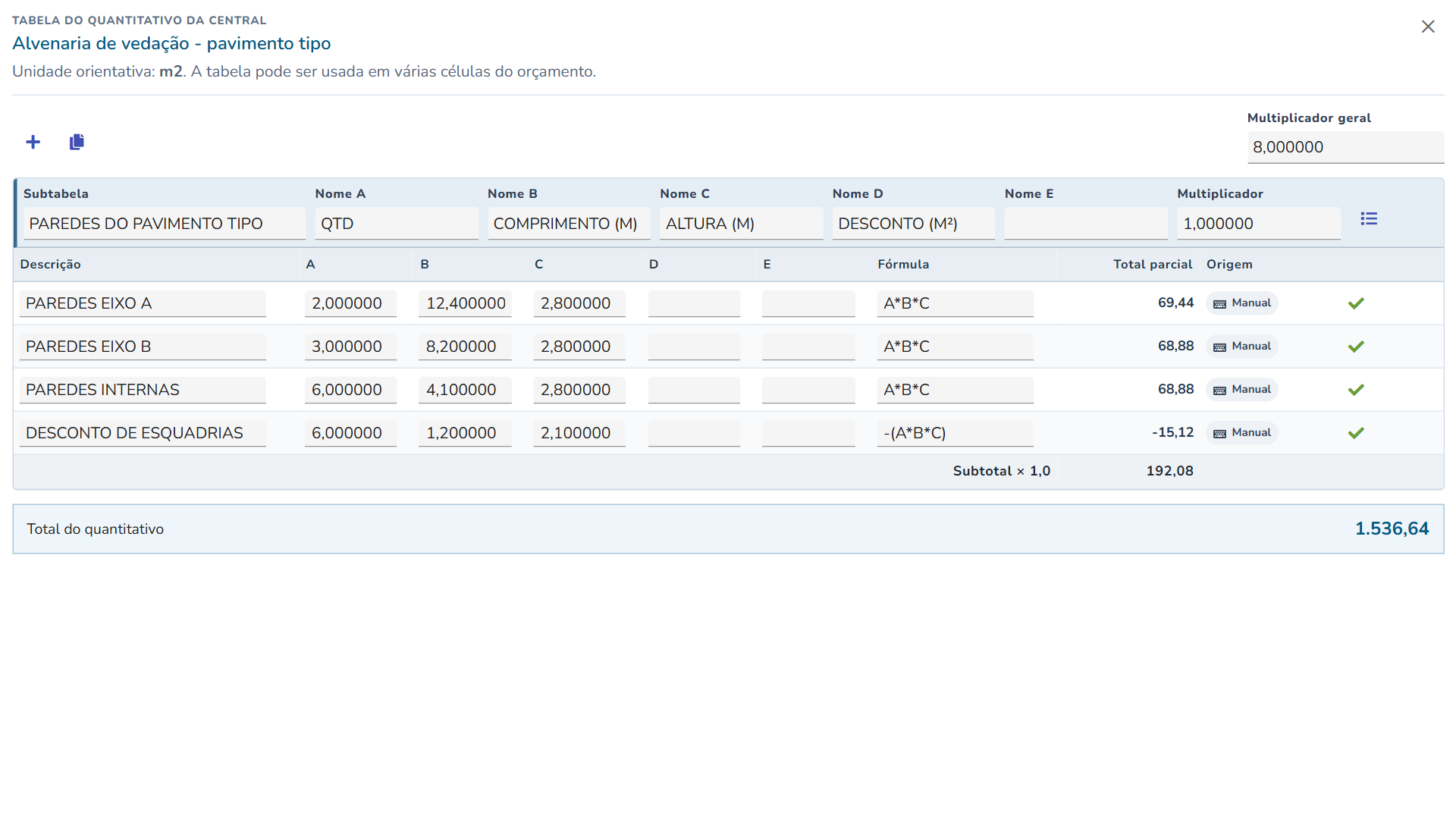
Task: Click green check on DESCONTO DE ESQUADRIAS row
Action: tap(1356, 433)
